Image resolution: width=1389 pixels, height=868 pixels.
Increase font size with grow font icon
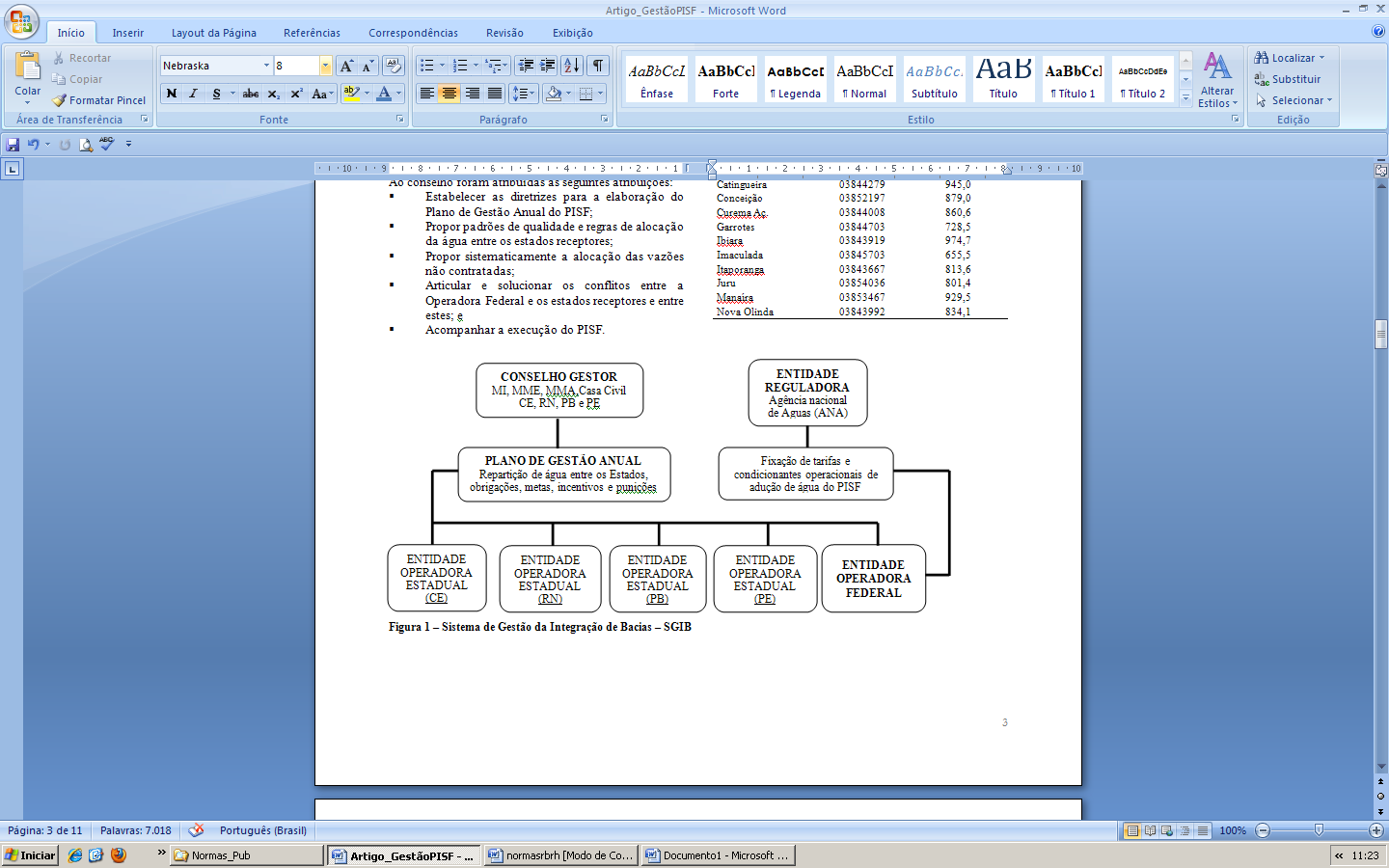[x=346, y=66]
